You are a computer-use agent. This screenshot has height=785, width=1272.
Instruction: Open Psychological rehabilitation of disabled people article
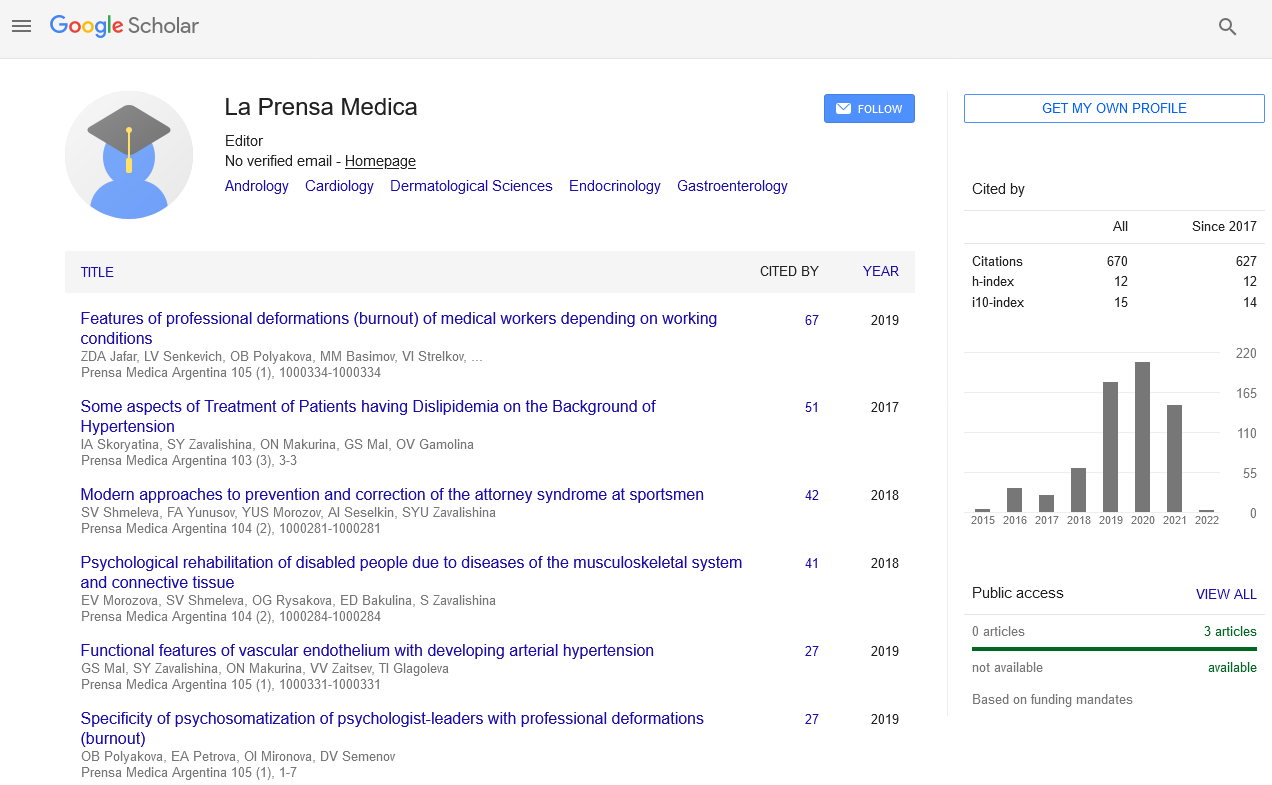[x=411, y=572]
